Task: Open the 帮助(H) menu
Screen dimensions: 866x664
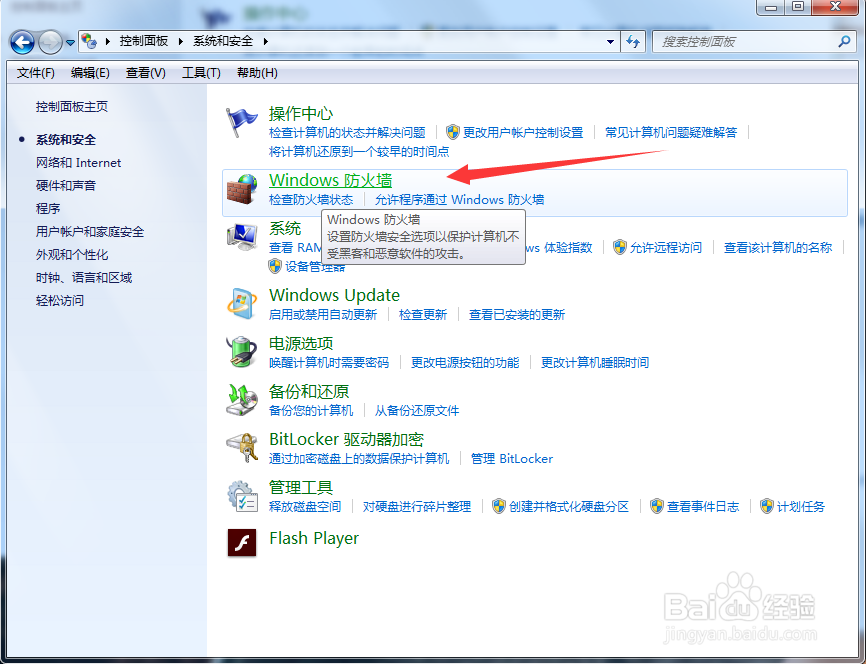Action: pyautogui.click(x=257, y=73)
